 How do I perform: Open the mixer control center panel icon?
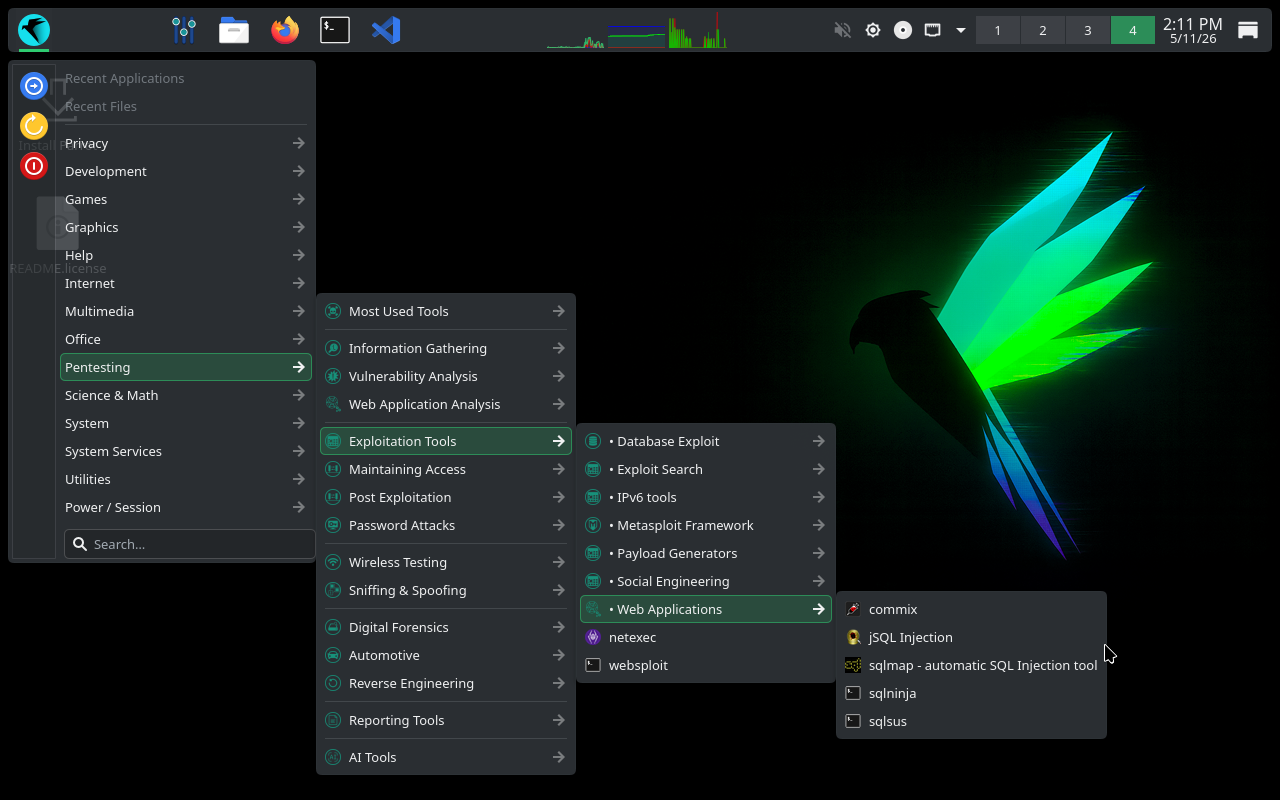click(x=183, y=30)
